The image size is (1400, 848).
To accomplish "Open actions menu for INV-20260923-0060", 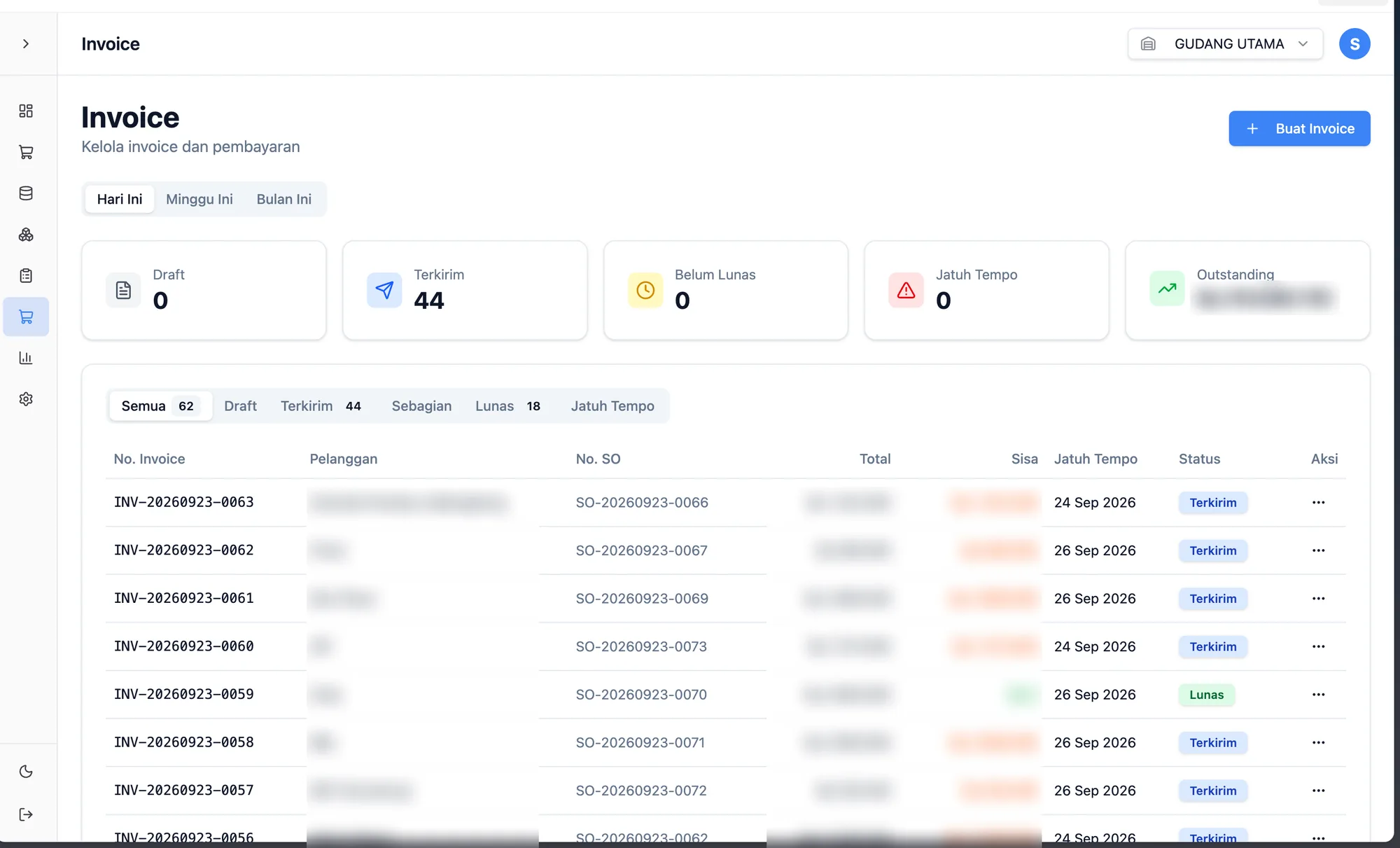I will coord(1318,646).
